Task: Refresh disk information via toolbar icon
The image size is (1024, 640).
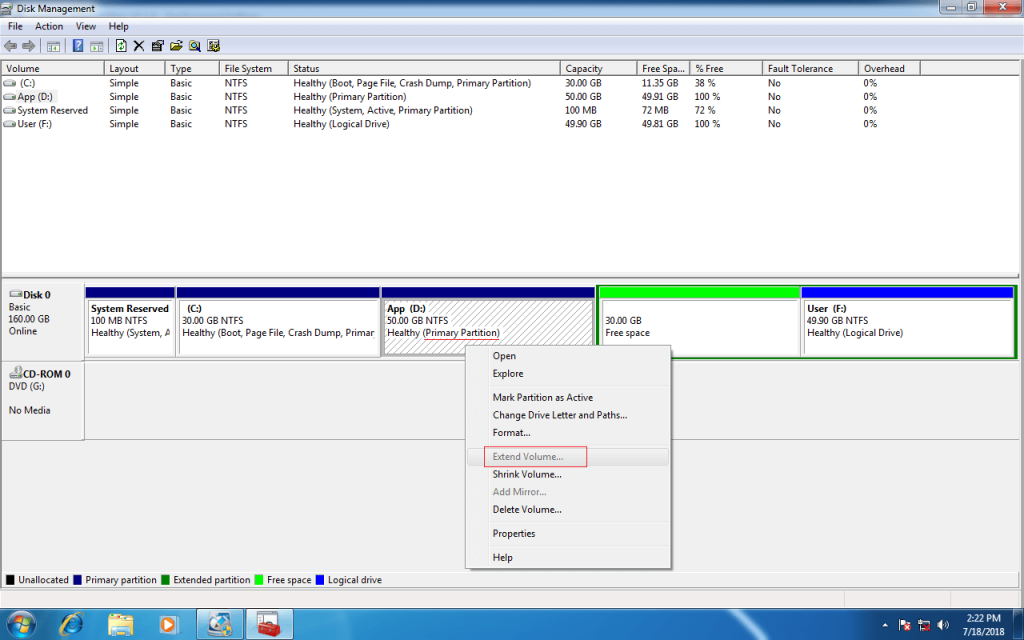Action: tap(121, 45)
